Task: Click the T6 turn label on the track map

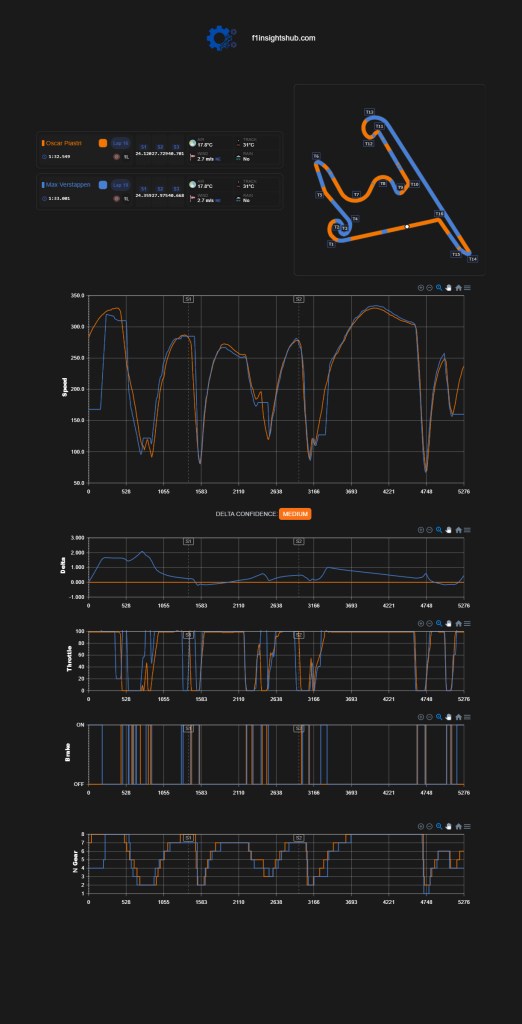Action: (316, 156)
